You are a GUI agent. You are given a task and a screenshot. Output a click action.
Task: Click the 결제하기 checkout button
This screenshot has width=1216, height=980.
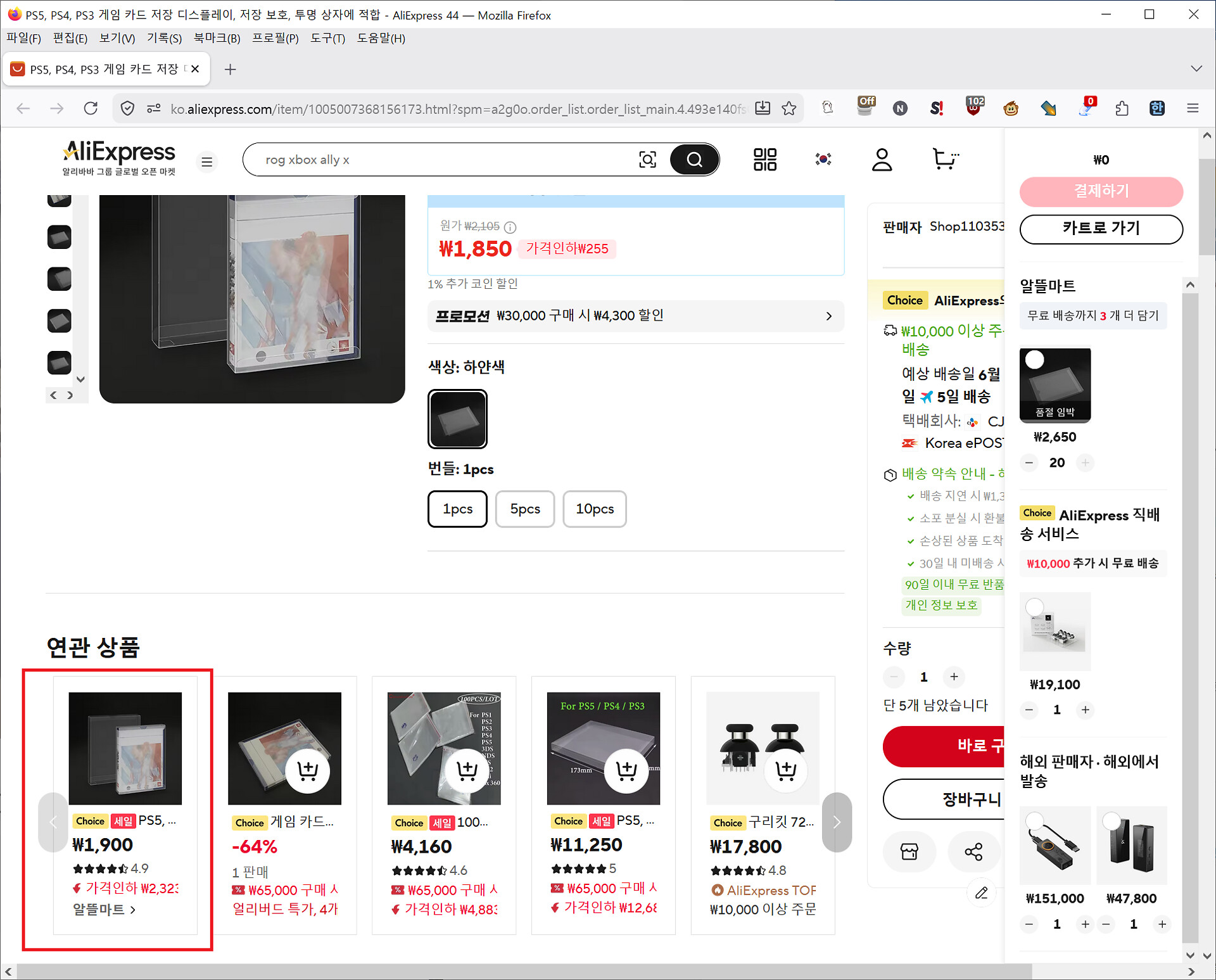point(1101,191)
